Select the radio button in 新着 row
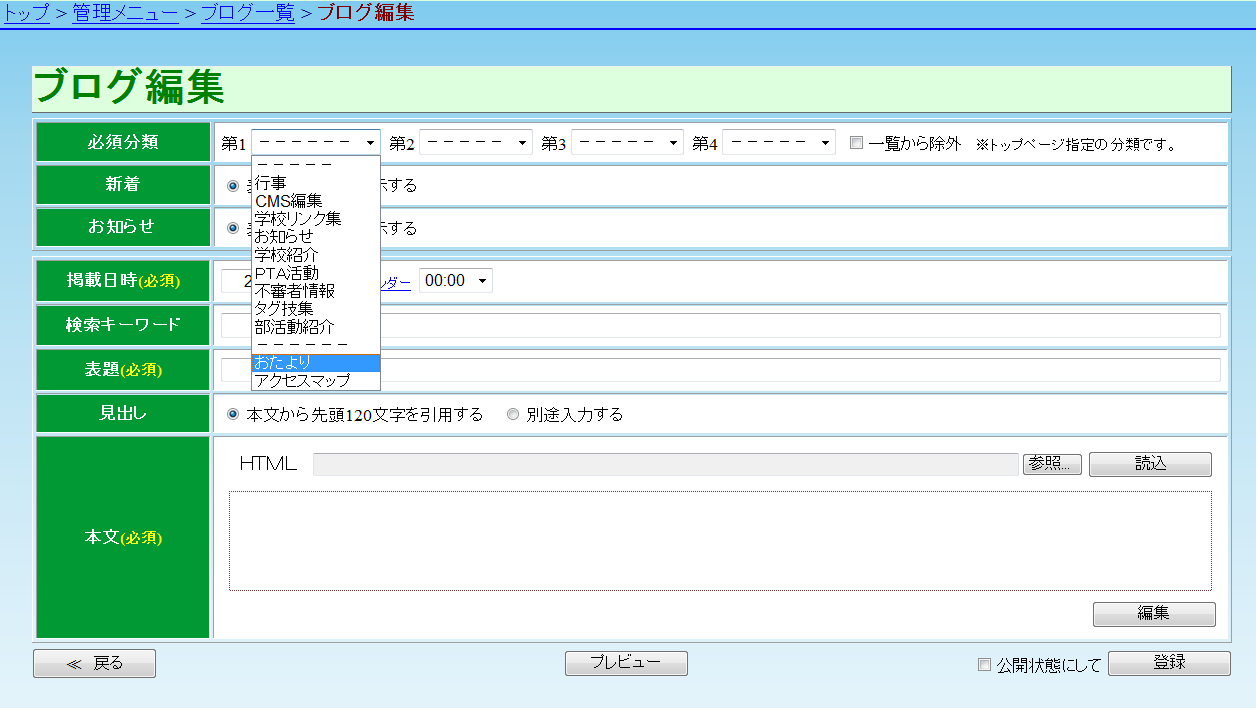 [233, 185]
